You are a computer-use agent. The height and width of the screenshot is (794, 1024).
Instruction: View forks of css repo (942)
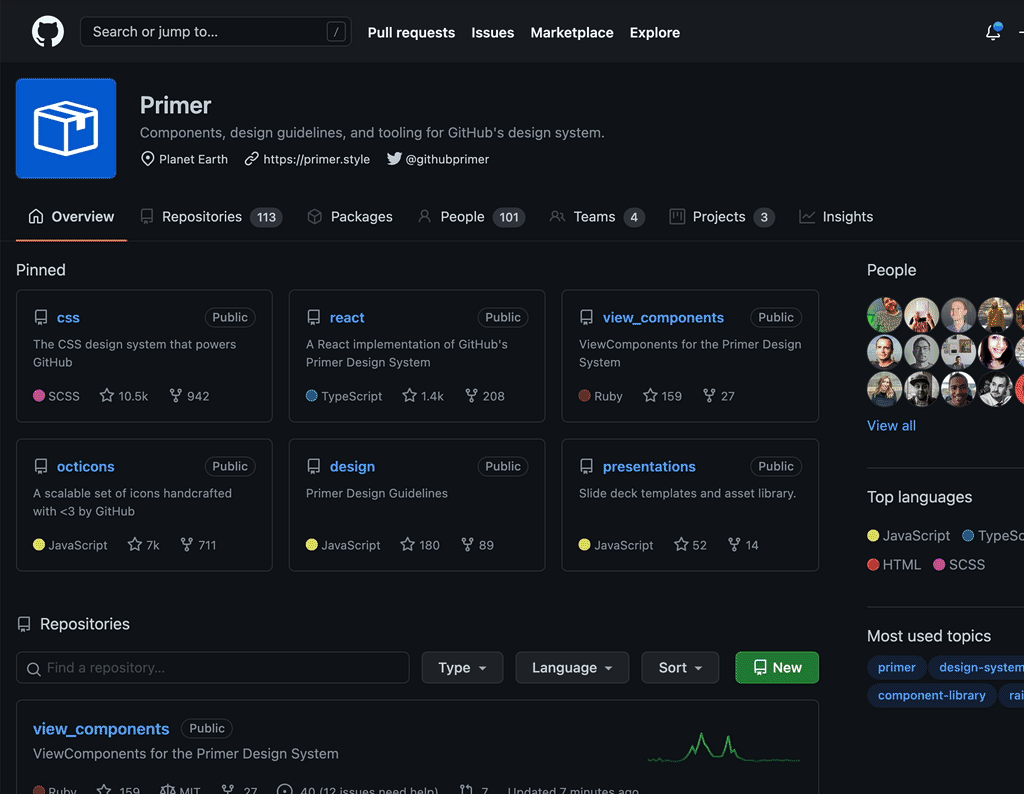pos(189,396)
